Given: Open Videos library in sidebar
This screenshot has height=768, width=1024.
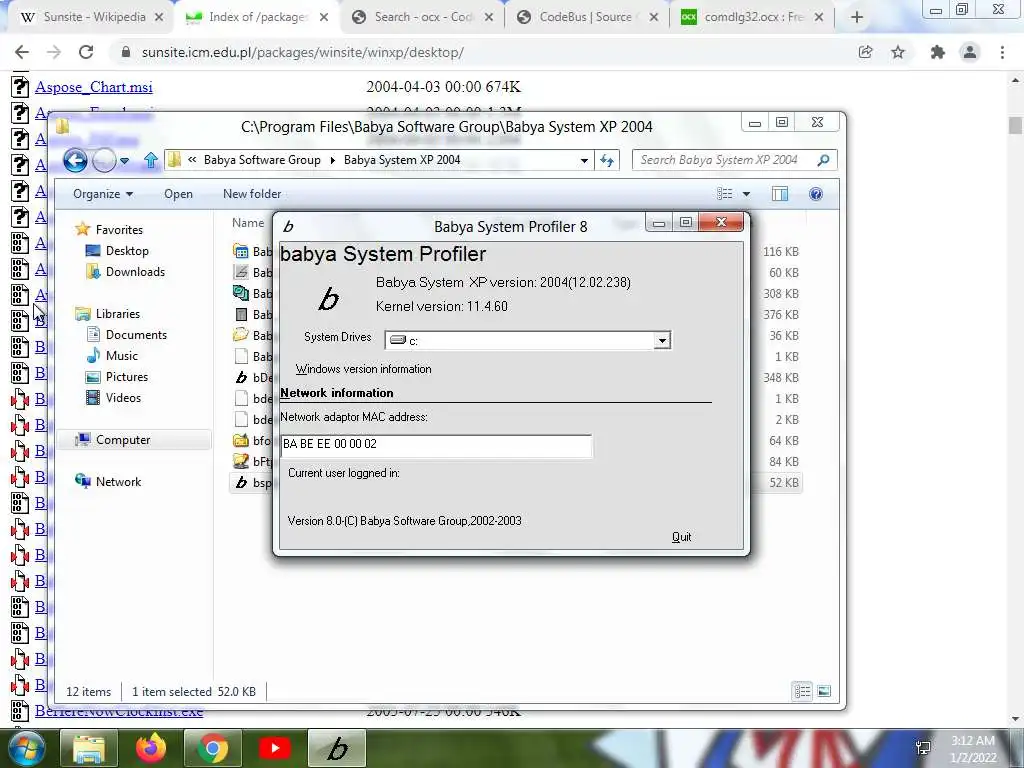Looking at the screenshot, I should coord(123,397).
